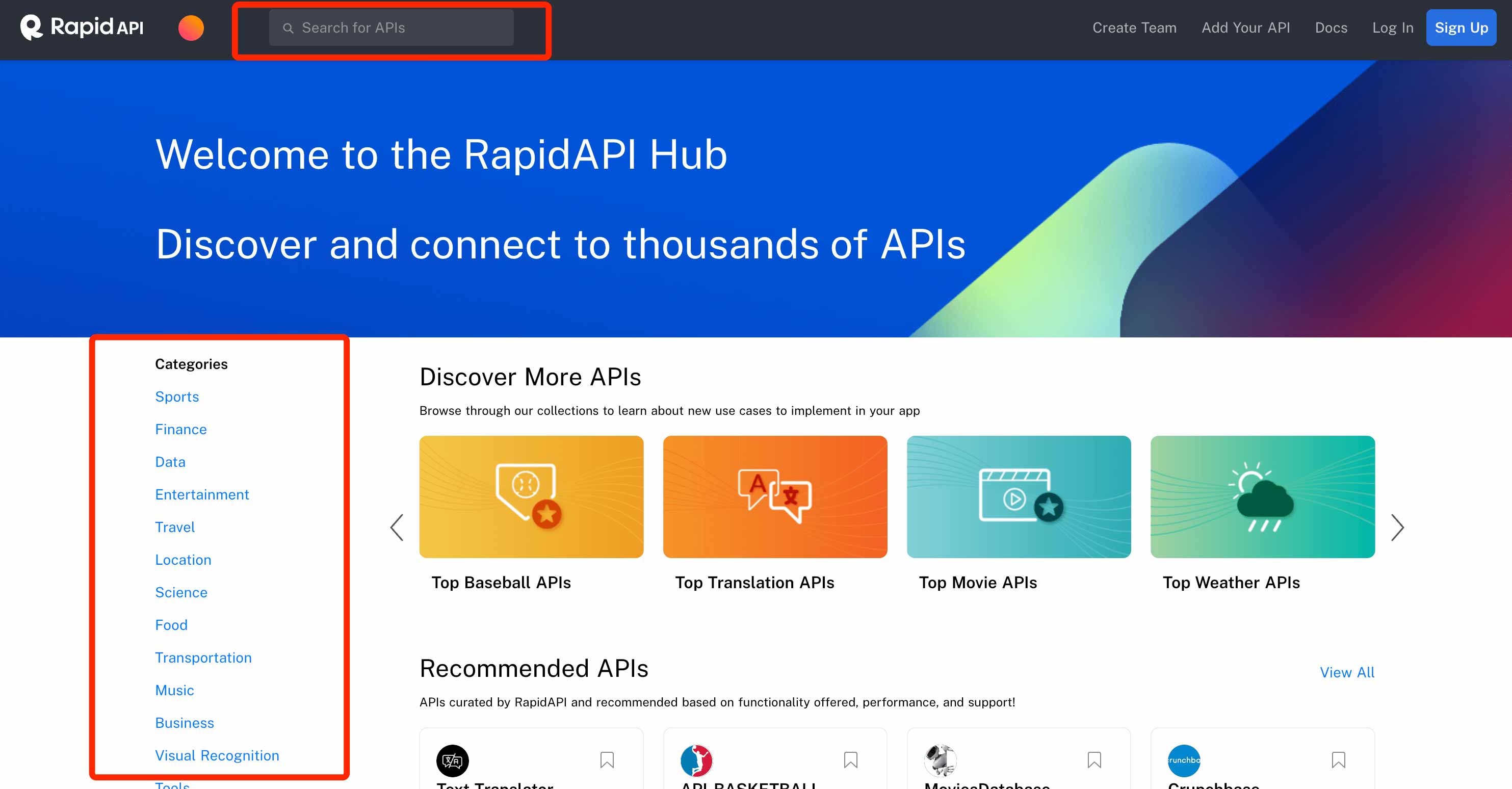Expand Categories section in left panel

click(191, 363)
